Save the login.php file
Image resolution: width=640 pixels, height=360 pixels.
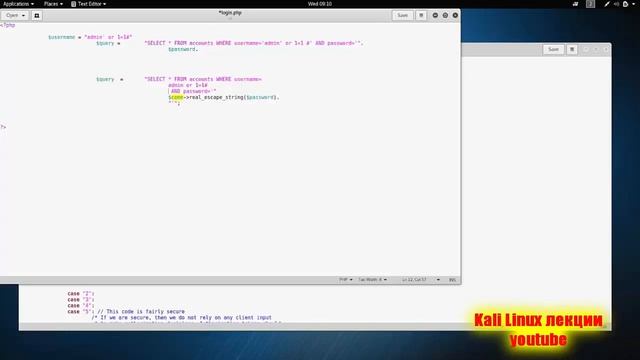pyautogui.click(x=402, y=16)
